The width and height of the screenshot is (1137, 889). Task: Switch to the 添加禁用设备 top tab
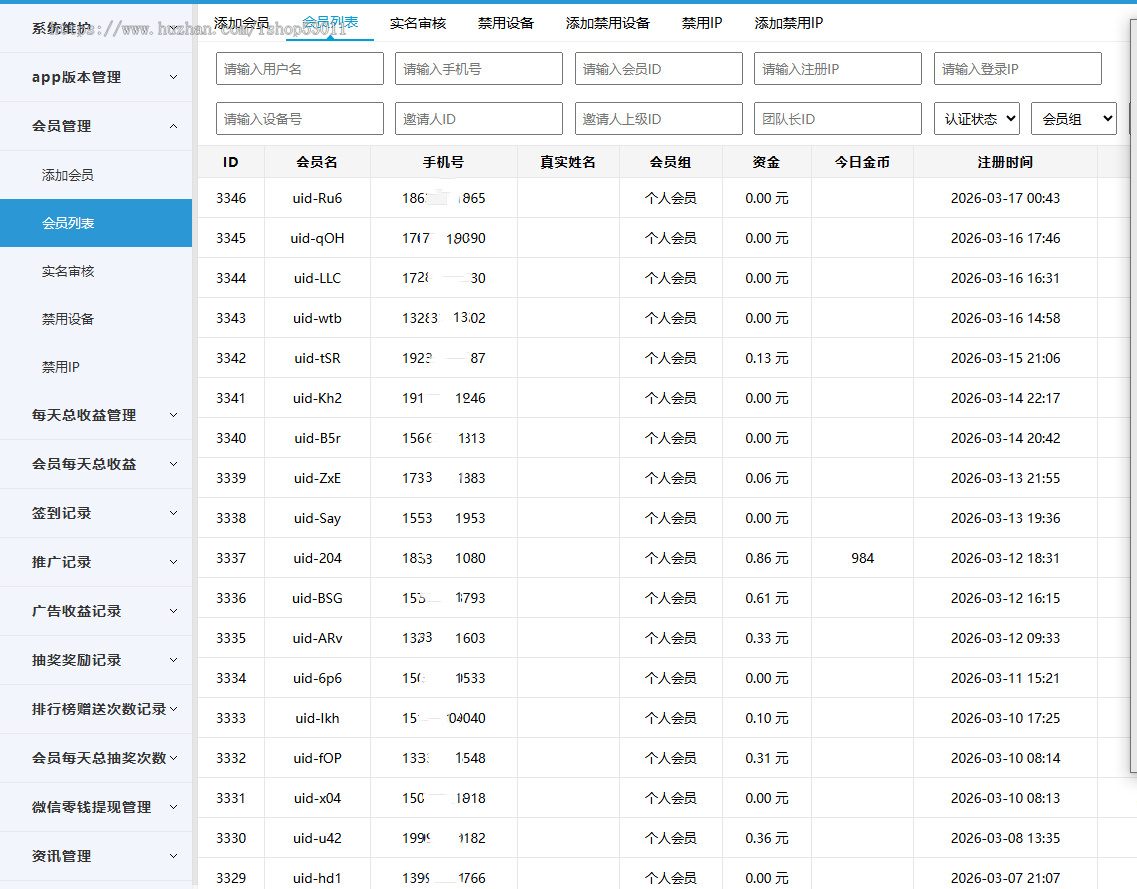click(x=608, y=23)
